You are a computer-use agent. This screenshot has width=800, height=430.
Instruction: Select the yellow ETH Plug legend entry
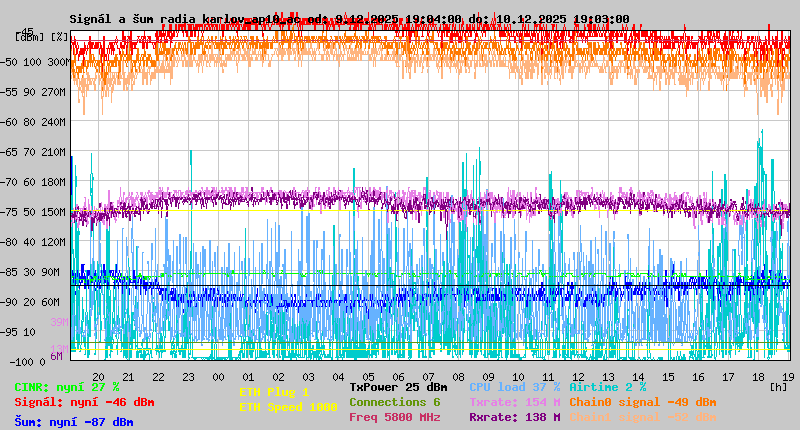point(274,392)
